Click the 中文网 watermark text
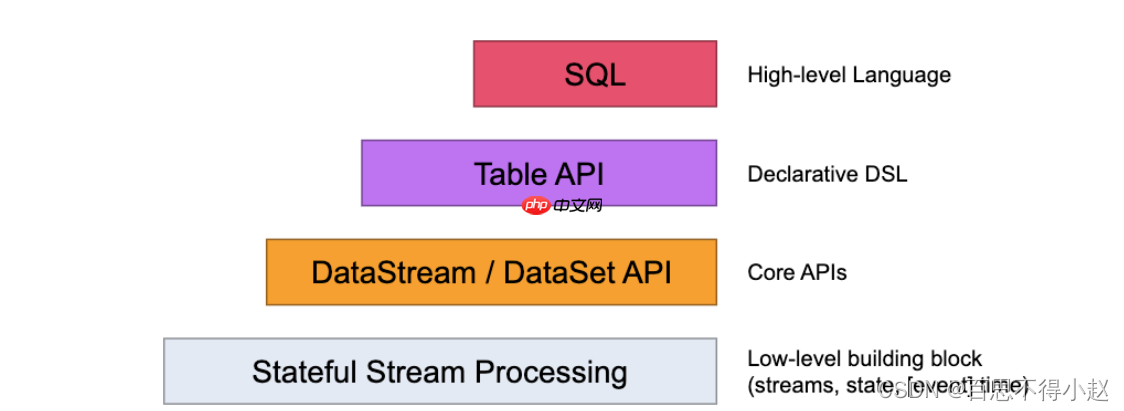The image size is (1124, 411). click(578, 207)
